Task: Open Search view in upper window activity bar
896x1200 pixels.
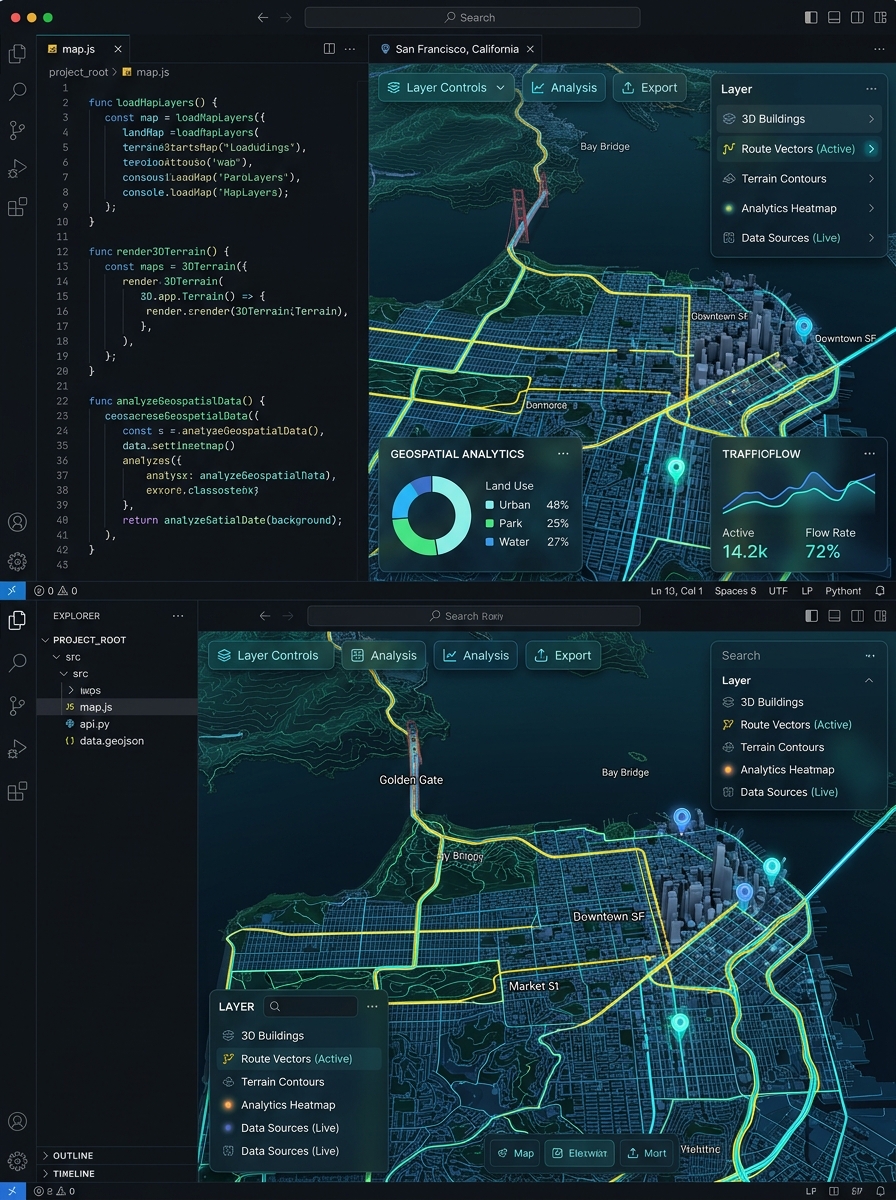Action: coord(17,92)
